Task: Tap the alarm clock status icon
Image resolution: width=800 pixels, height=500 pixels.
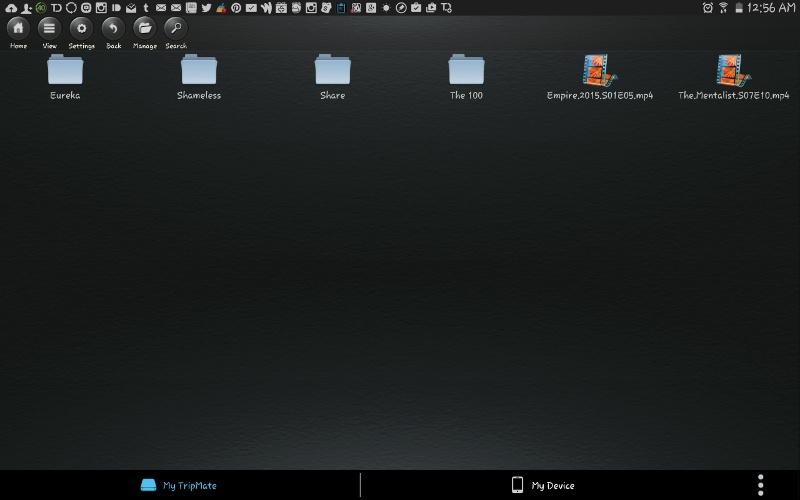Action: (708, 8)
